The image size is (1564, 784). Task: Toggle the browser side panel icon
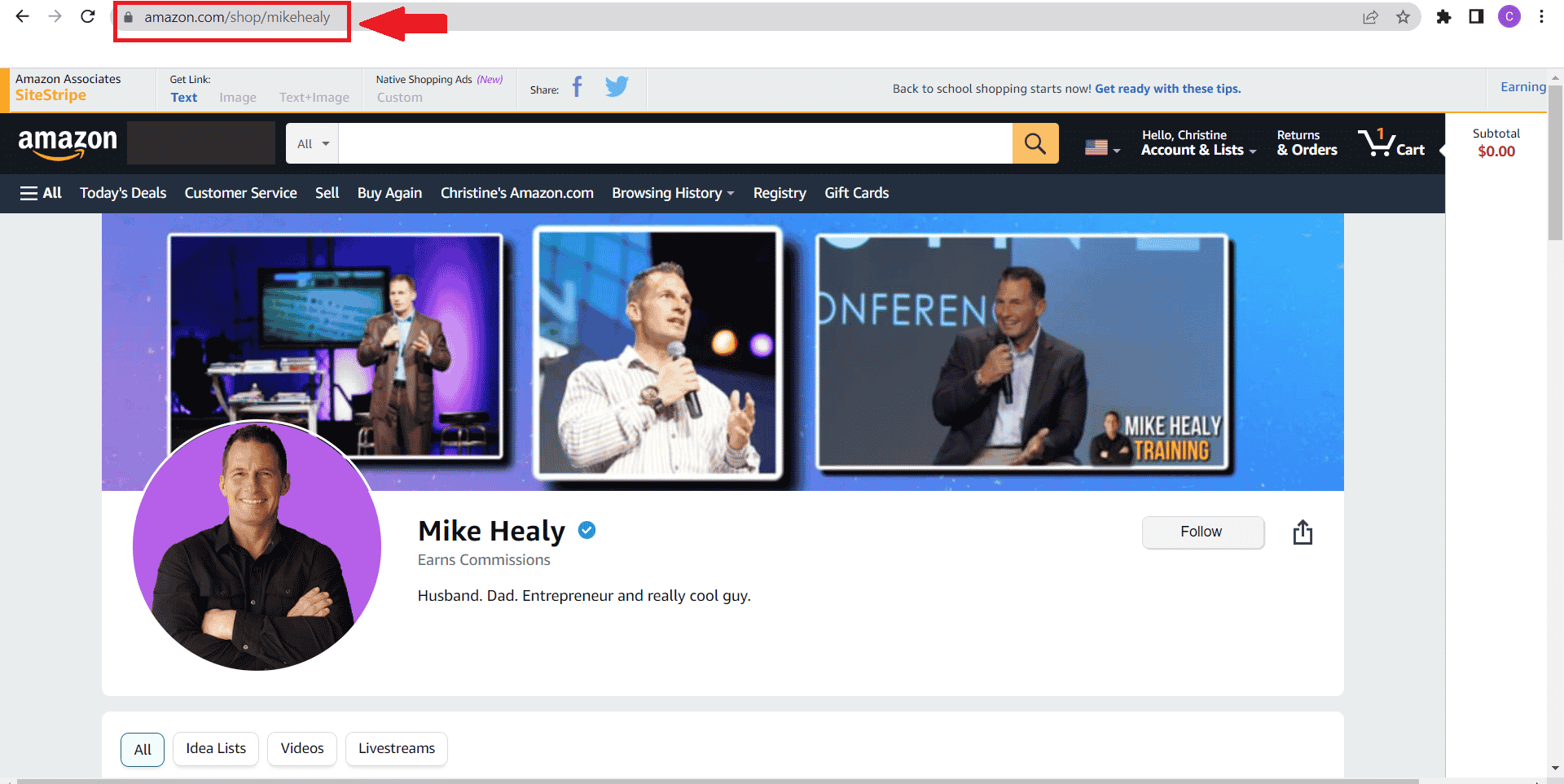coord(1476,17)
